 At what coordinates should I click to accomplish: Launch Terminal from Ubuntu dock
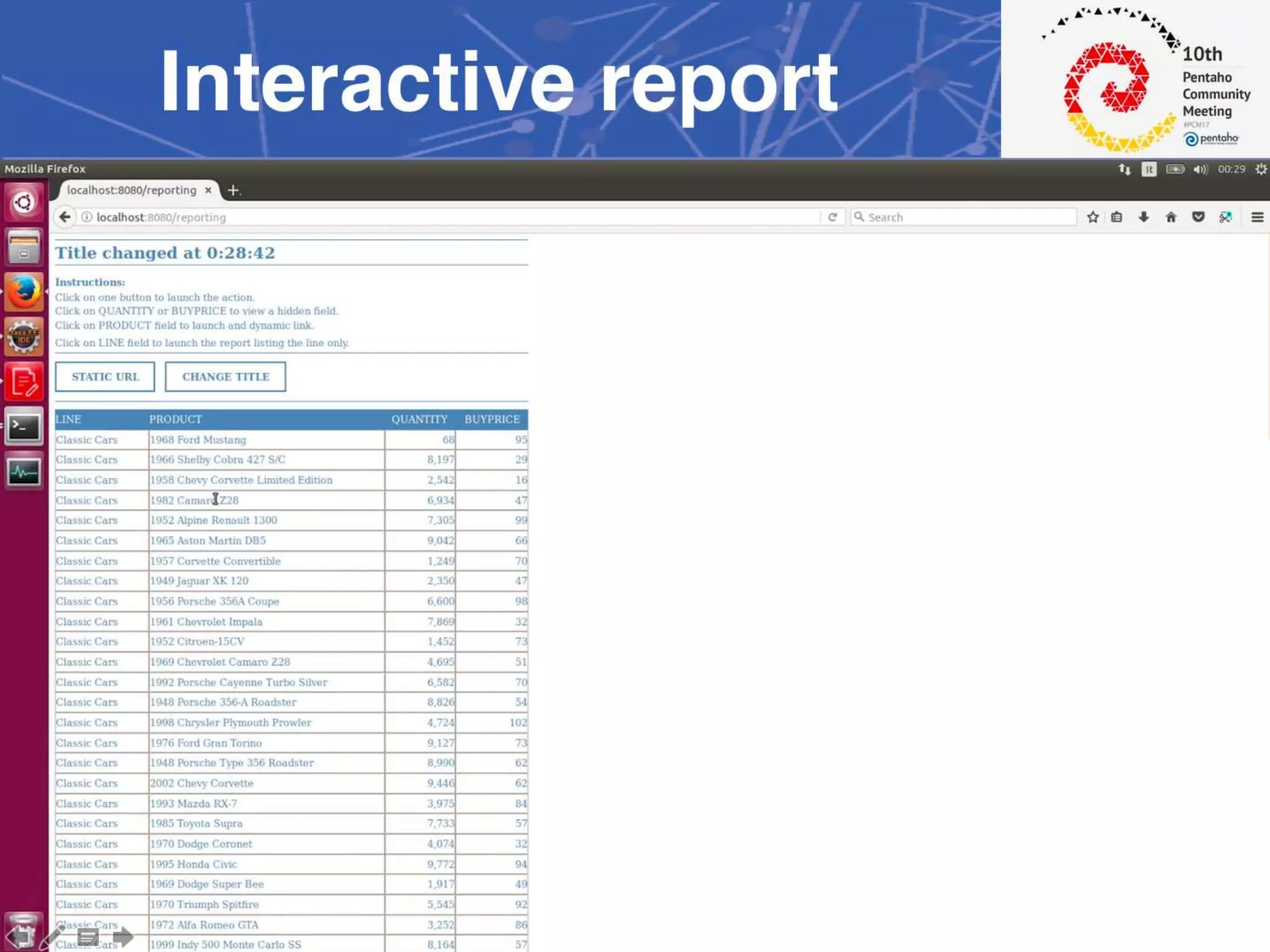click(x=24, y=427)
